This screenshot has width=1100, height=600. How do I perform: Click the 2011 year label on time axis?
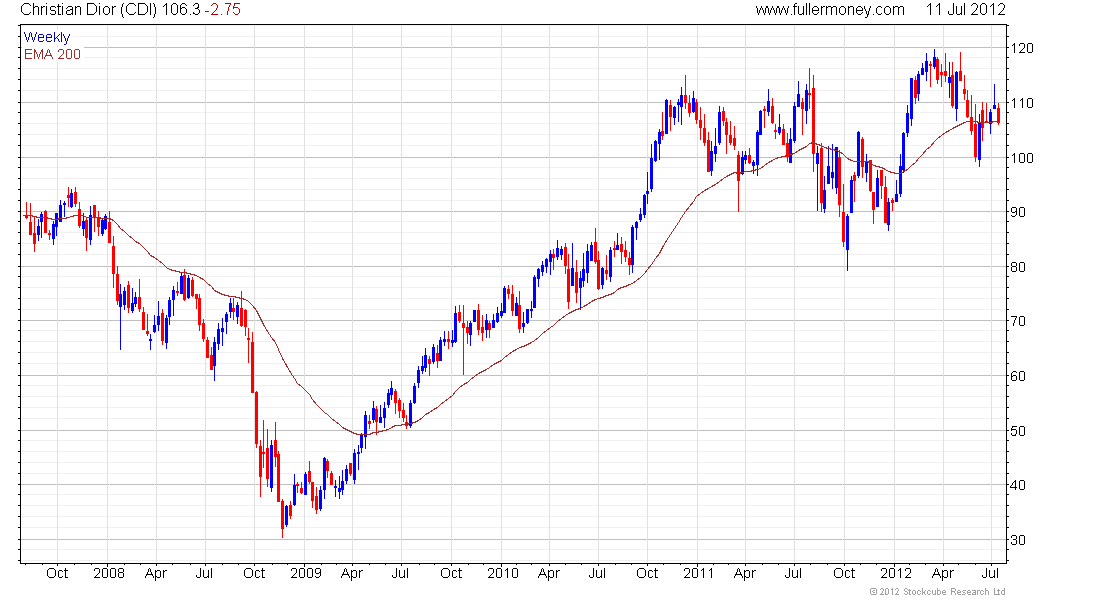click(699, 573)
